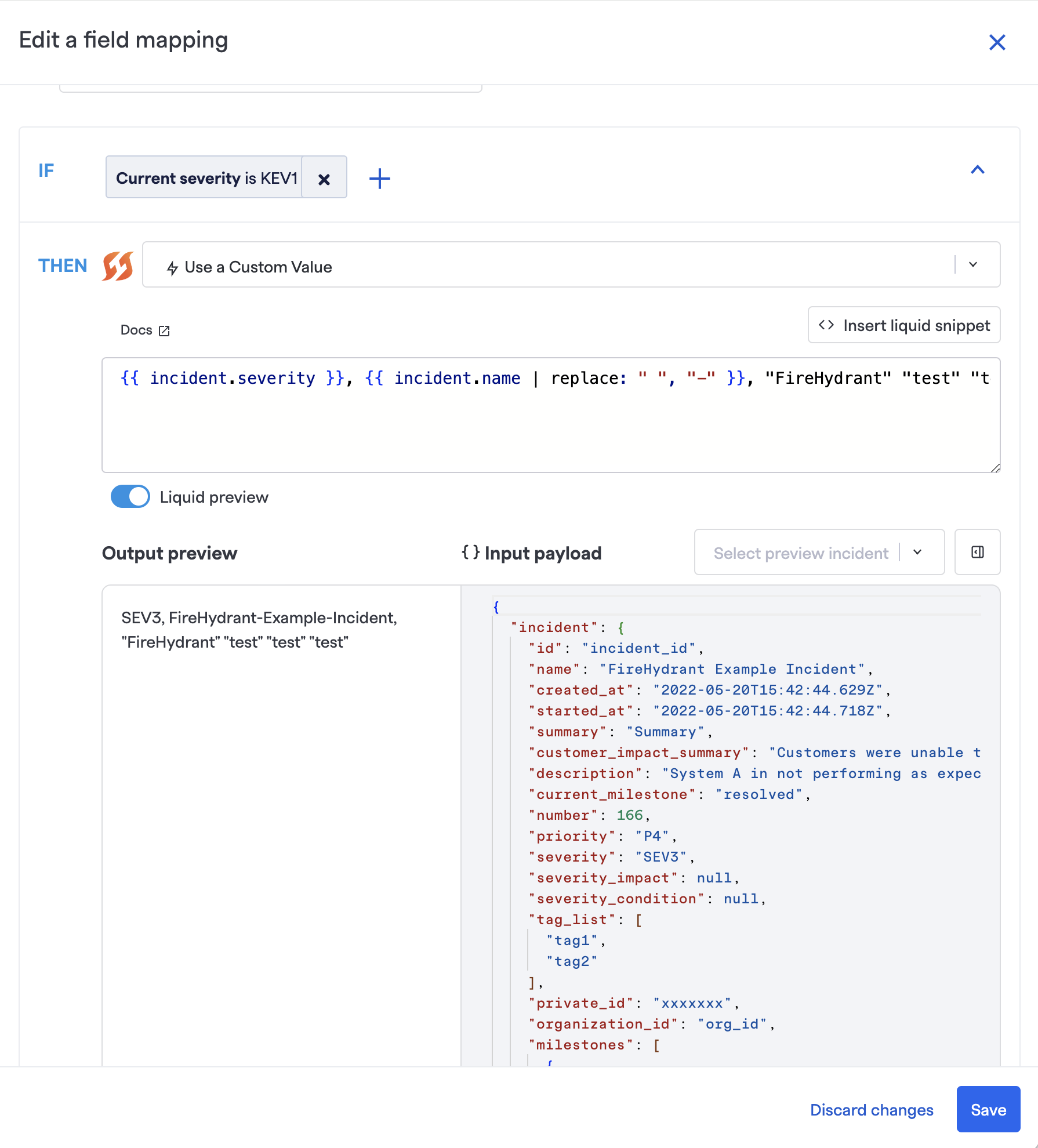Toggle the Liquid preview switch off
This screenshot has height=1148, width=1038.
(130, 497)
